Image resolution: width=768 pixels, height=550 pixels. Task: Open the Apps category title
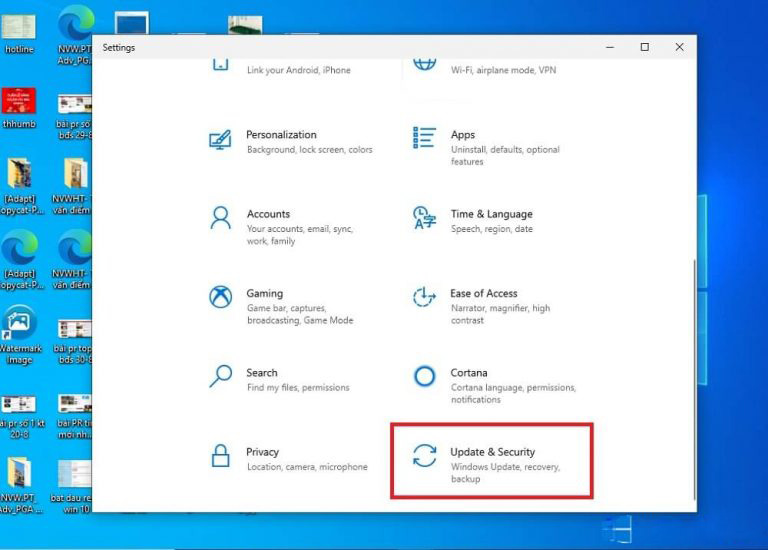tap(463, 135)
